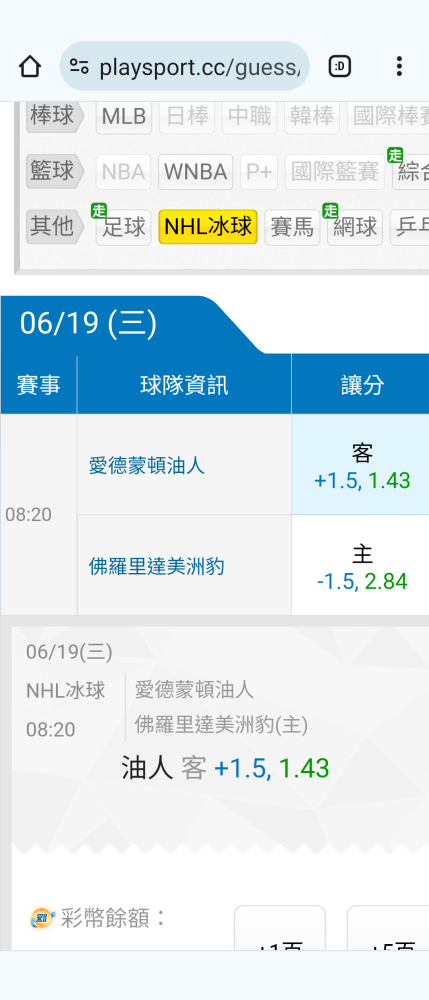Open the 賽馬 category
Screen dimensions: 429x1000
(292, 227)
